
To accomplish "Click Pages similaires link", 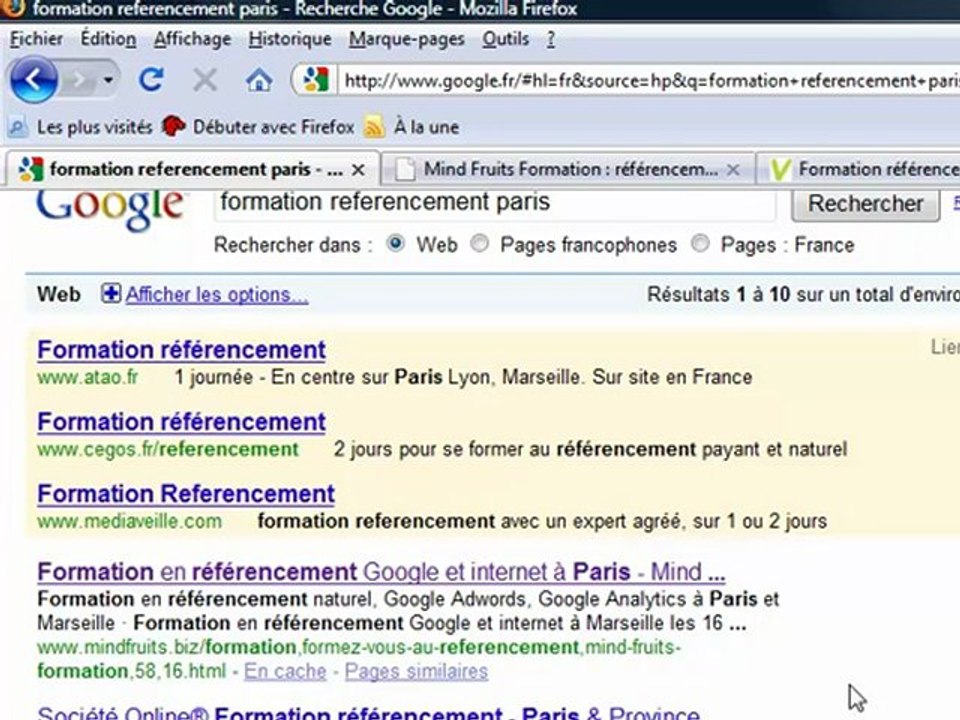I will 416,672.
